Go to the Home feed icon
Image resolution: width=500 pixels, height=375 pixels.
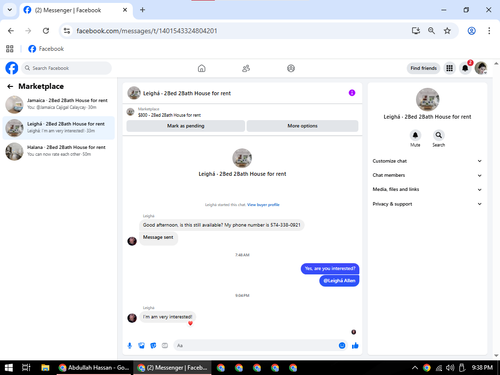(x=202, y=68)
